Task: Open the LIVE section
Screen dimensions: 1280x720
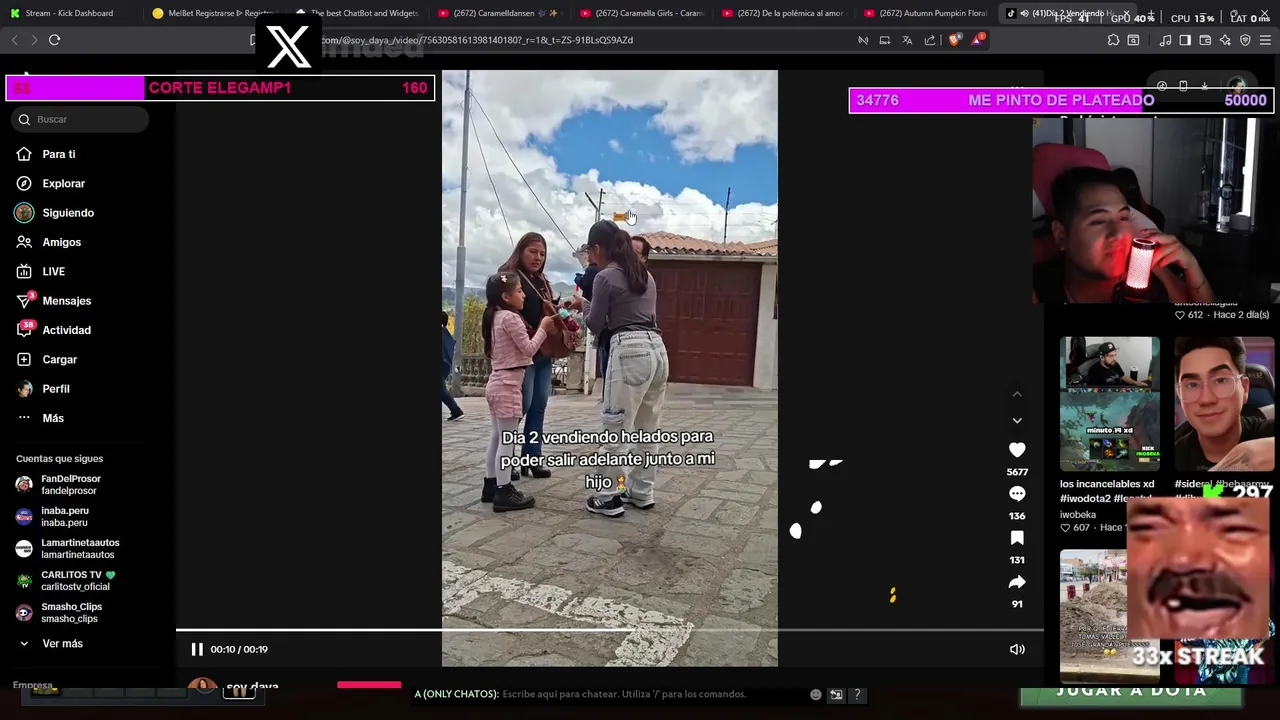Action: 53,271
